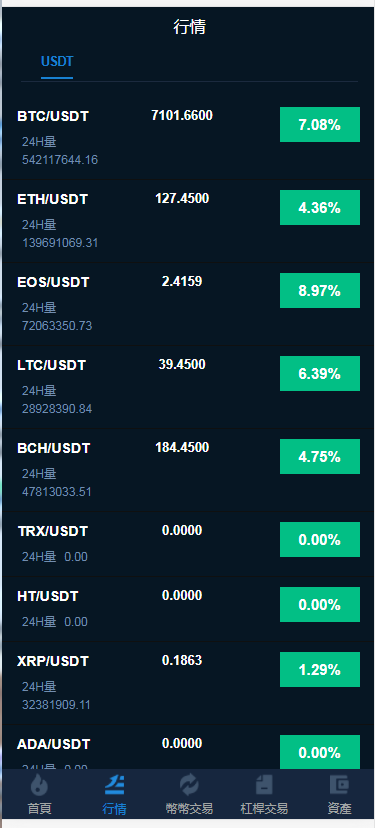378x828 pixels.
Task: Open 資產 via the wallet icon
Action: [x=339, y=785]
